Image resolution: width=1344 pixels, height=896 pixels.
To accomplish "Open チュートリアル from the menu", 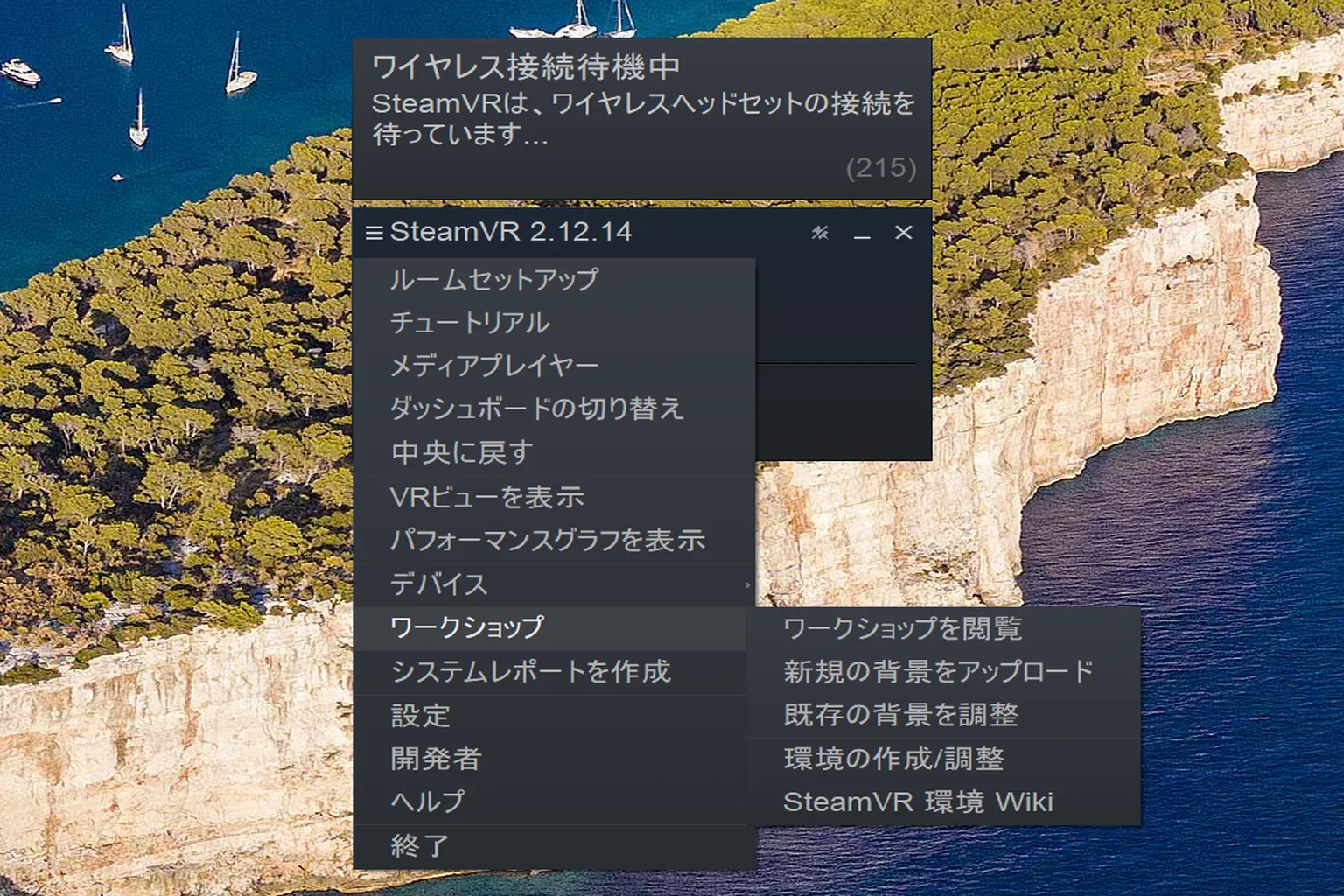I will click(x=555, y=323).
